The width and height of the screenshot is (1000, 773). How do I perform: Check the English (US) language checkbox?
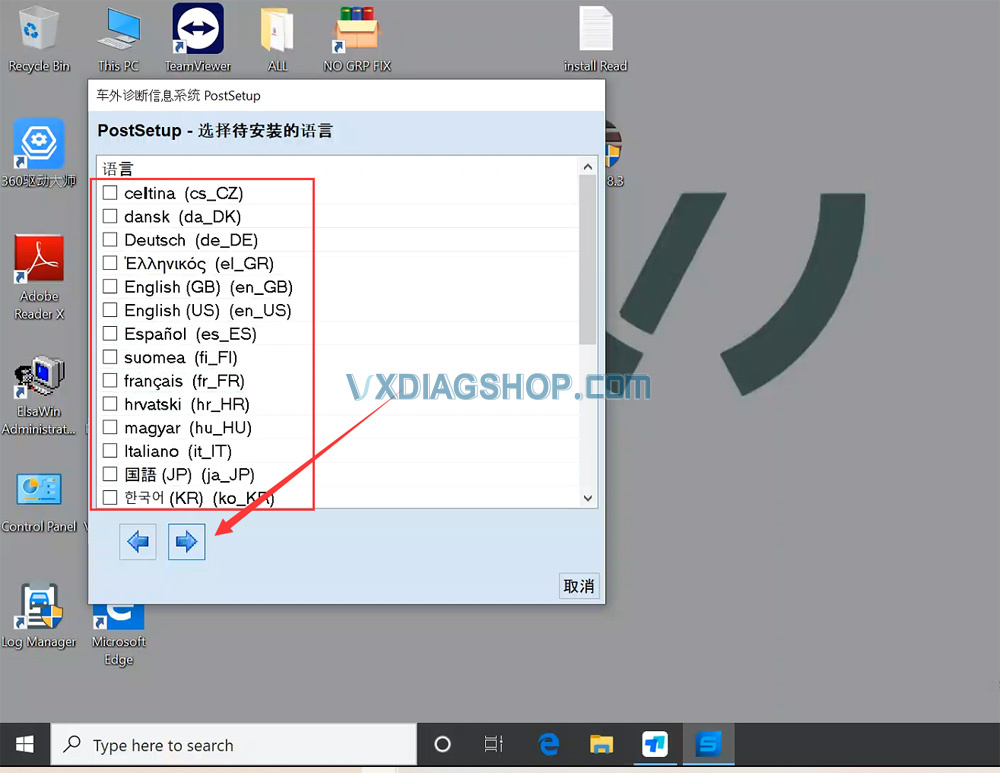(109, 310)
